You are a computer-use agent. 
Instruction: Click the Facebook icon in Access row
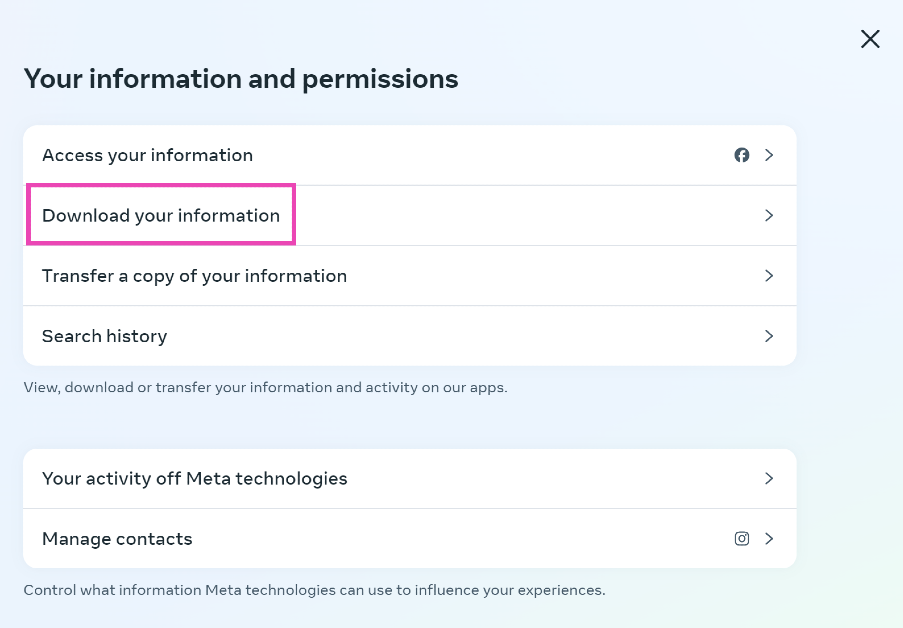[742, 155]
